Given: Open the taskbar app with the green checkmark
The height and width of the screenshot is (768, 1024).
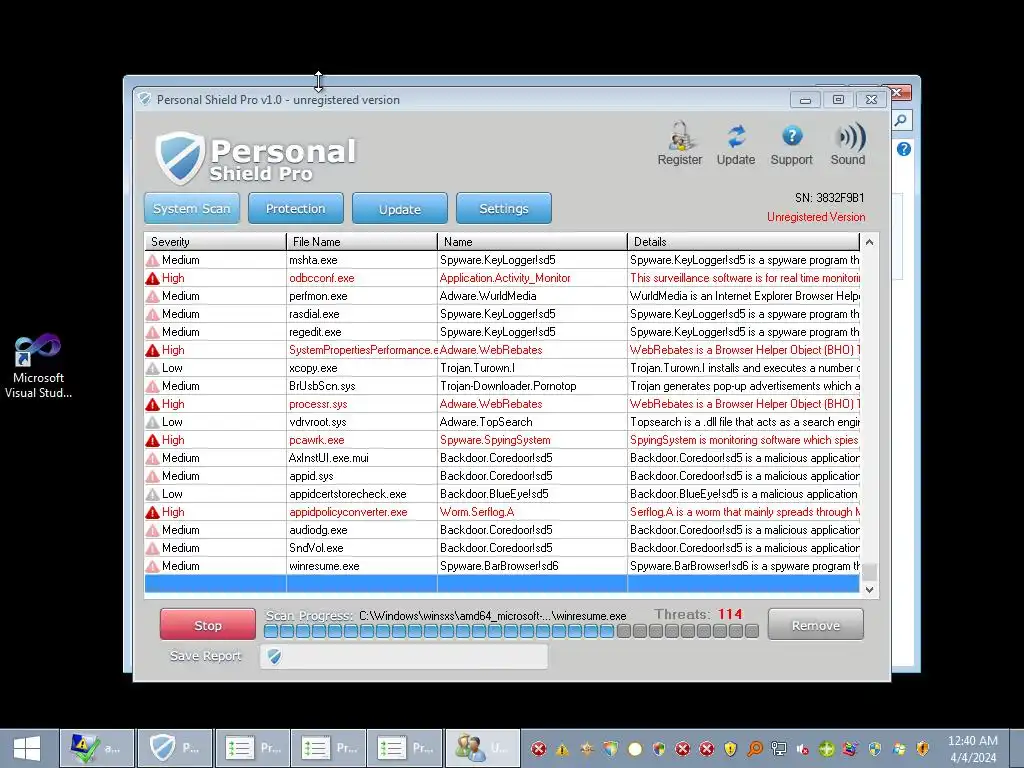Looking at the screenshot, I should 97,748.
